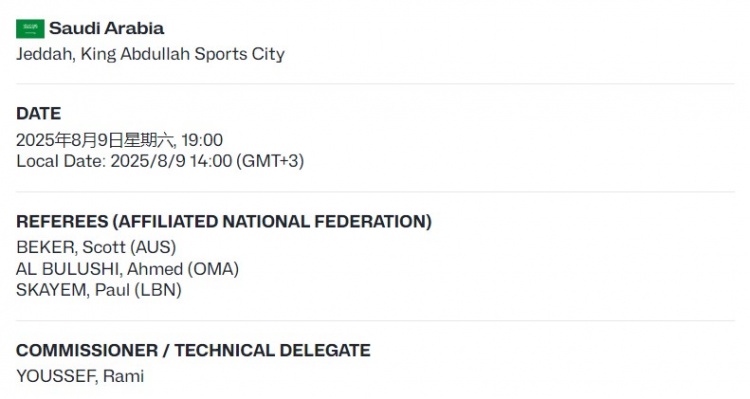750x399 pixels.
Task: Select commissioner YOUSSEF, Rami
Action: click(x=80, y=376)
